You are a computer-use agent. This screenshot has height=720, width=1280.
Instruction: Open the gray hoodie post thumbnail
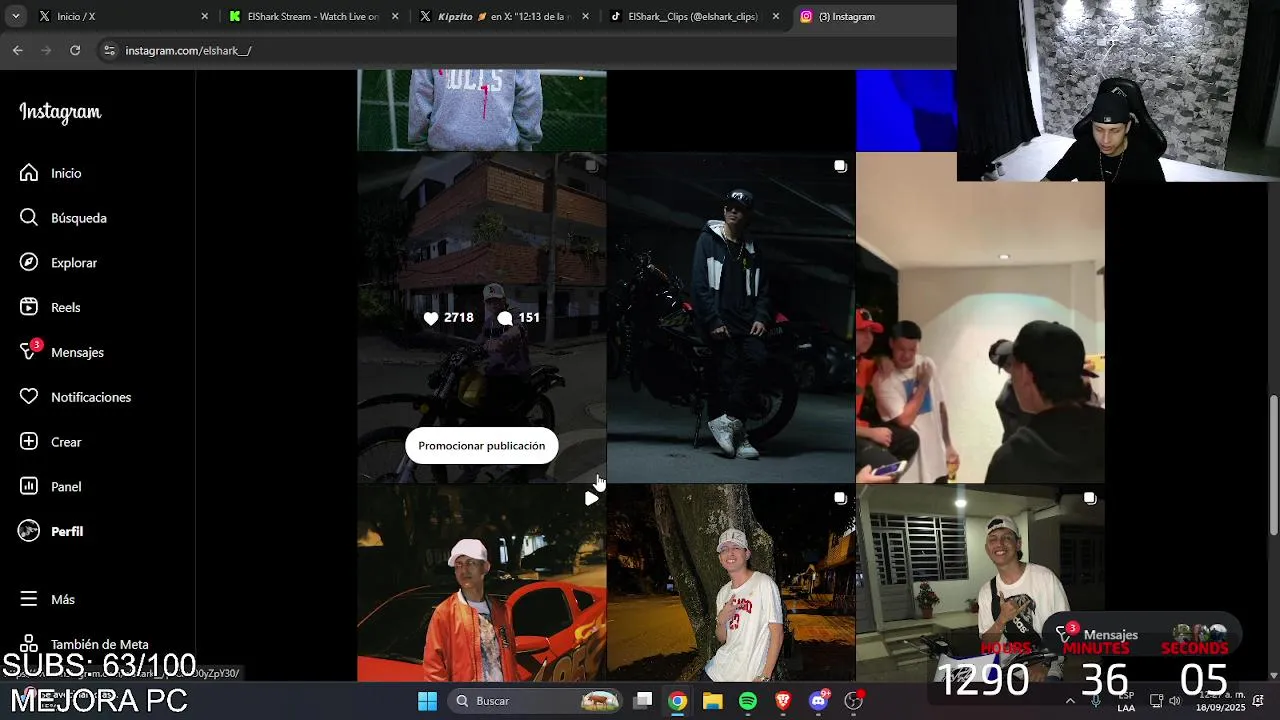pyautogui.click(x=482, y=110)
